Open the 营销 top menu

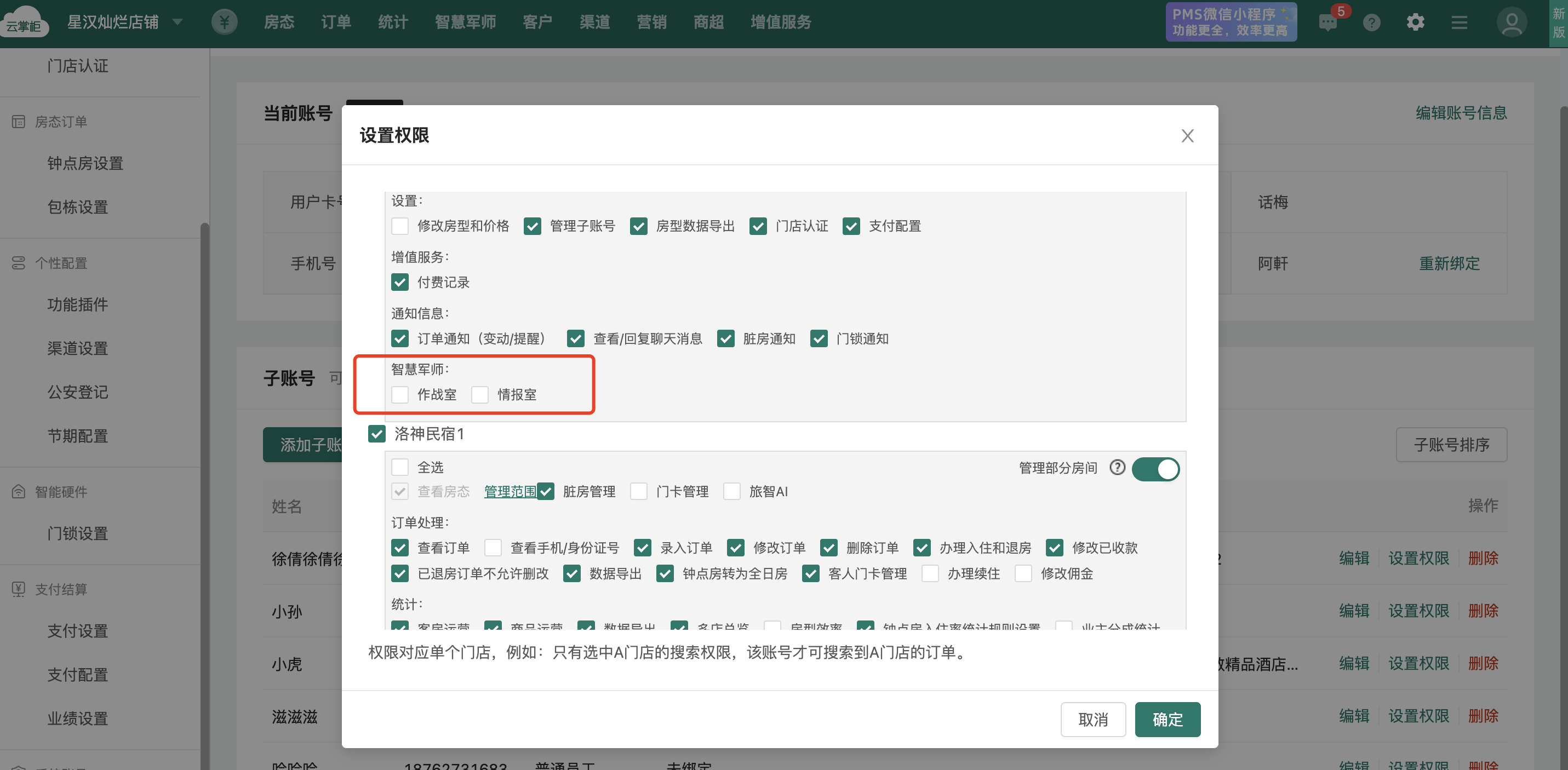[651, 22]
